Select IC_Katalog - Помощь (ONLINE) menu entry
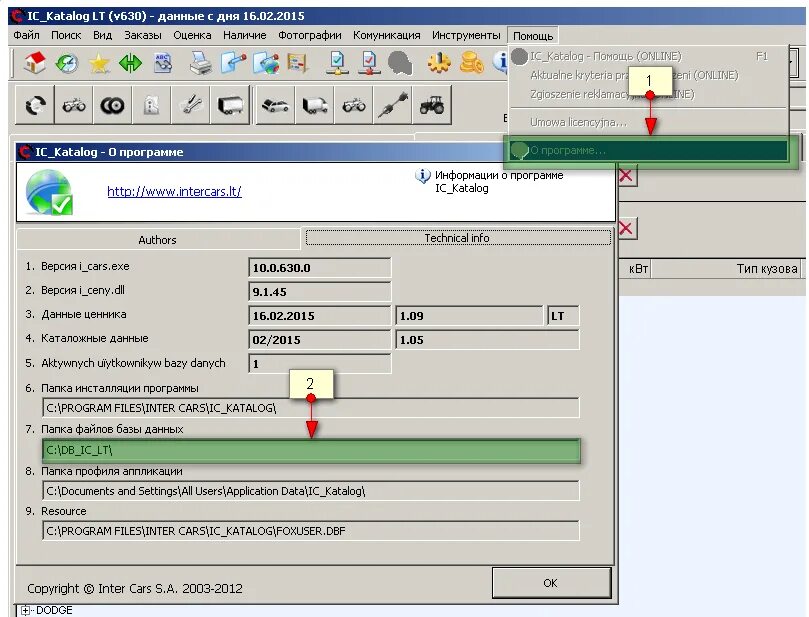Viewport: 809px width, 617px height. [x=649, y=56]
